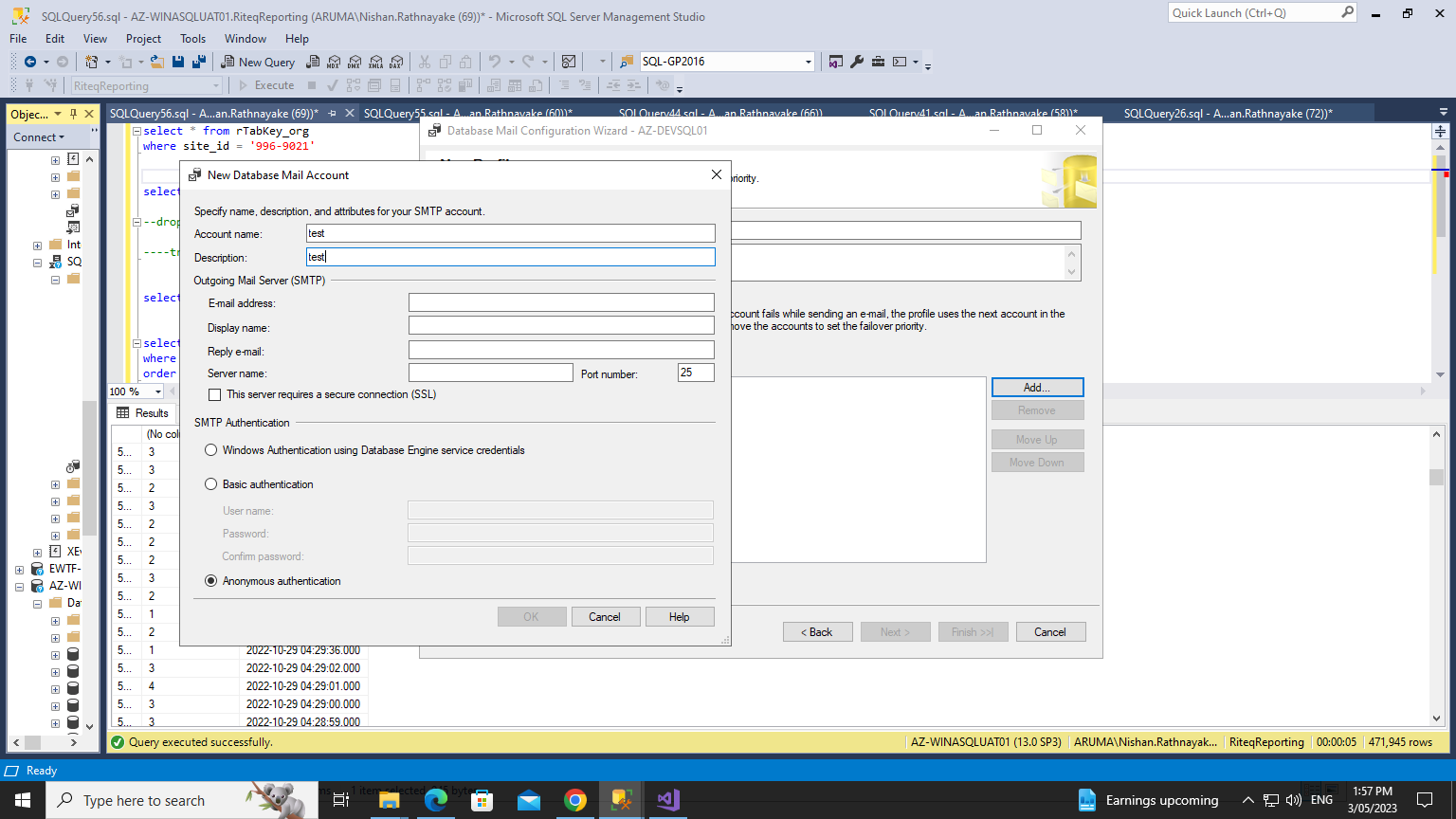This screenshot has width=1456, height=819.
Task: Click the Undo arrow icon
Action: (x=494, y=62)
